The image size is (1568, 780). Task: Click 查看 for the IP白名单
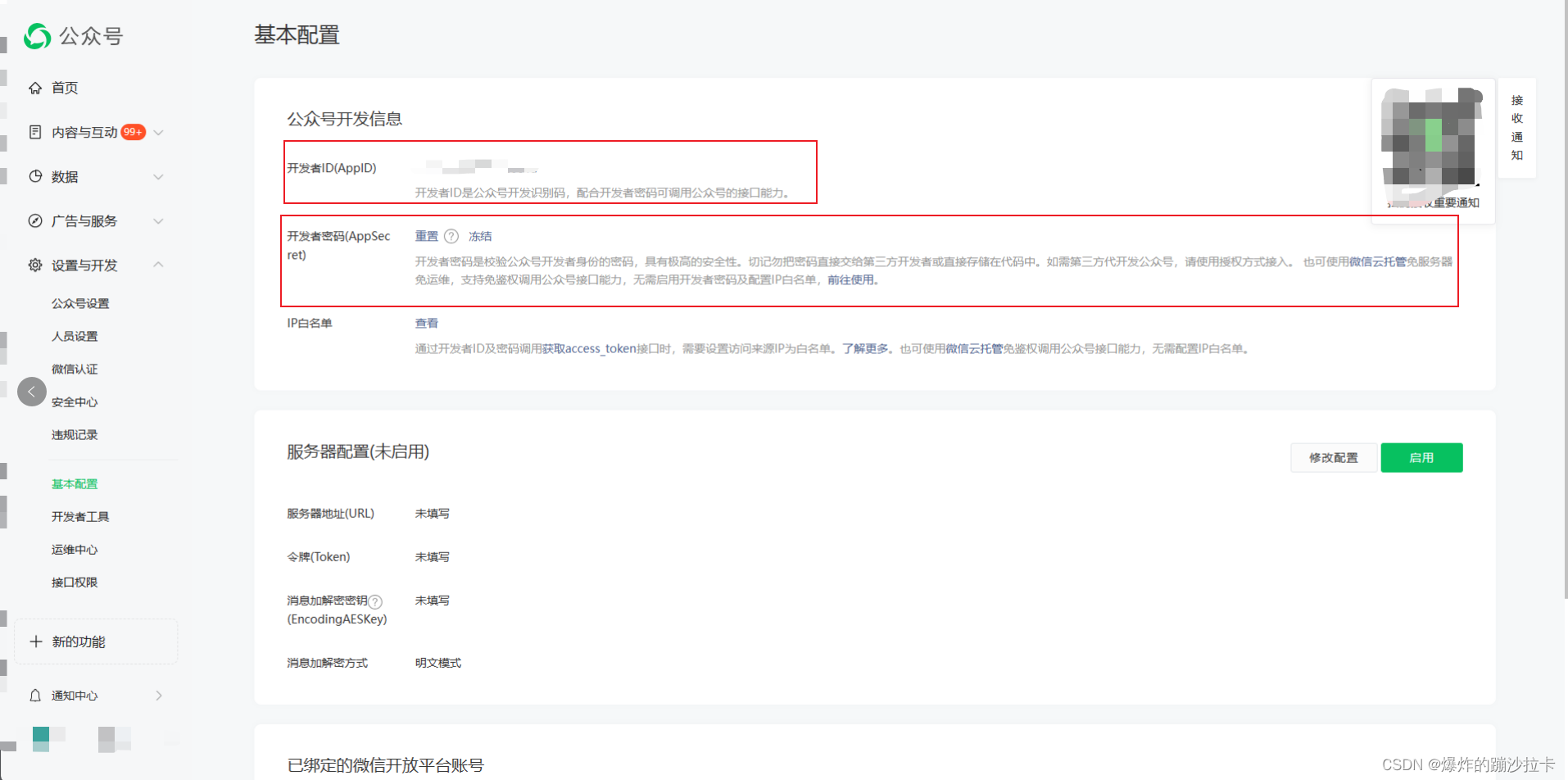click(x=427, y=323)
